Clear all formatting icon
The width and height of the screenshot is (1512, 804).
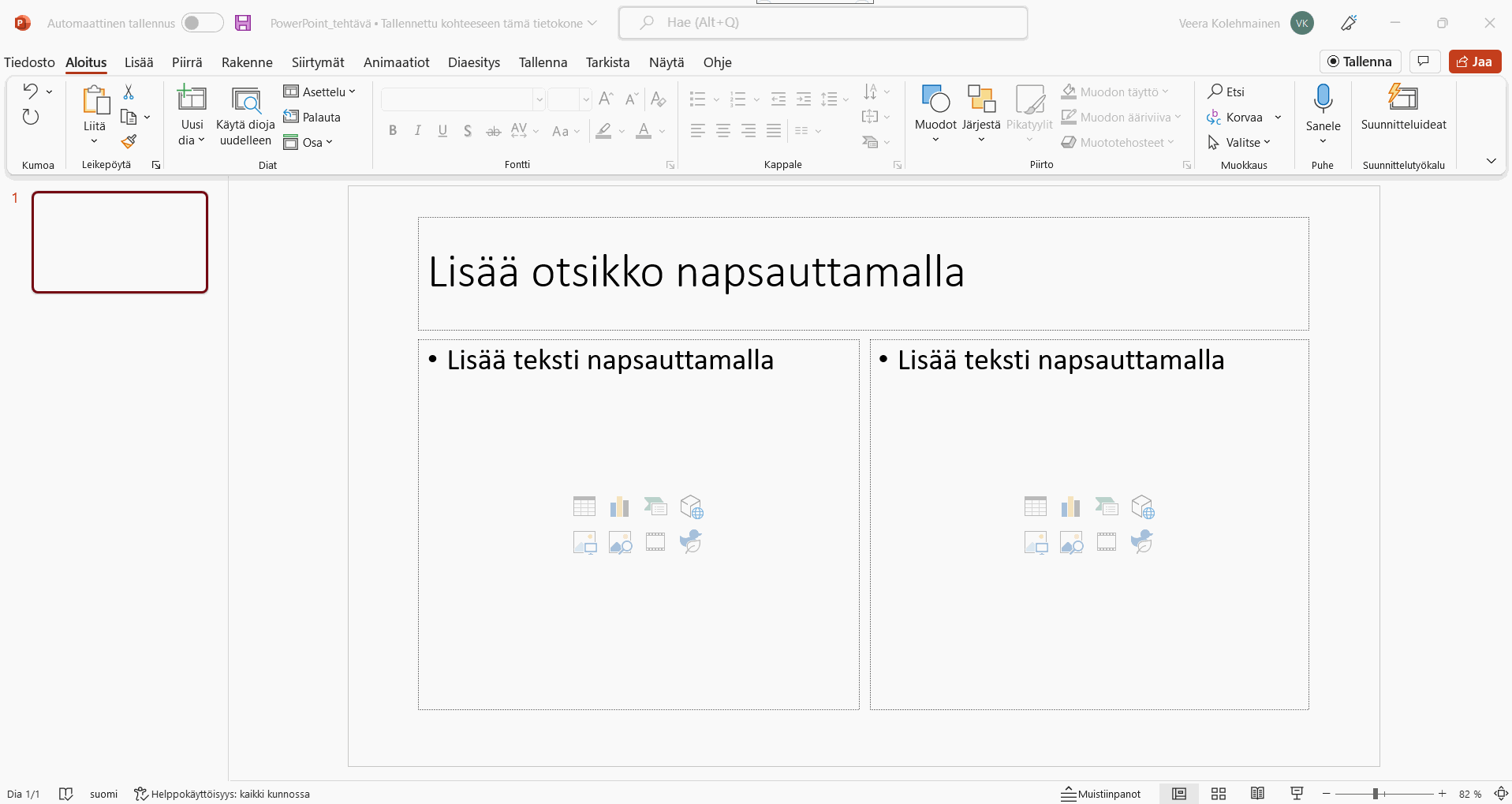point(659,99)
